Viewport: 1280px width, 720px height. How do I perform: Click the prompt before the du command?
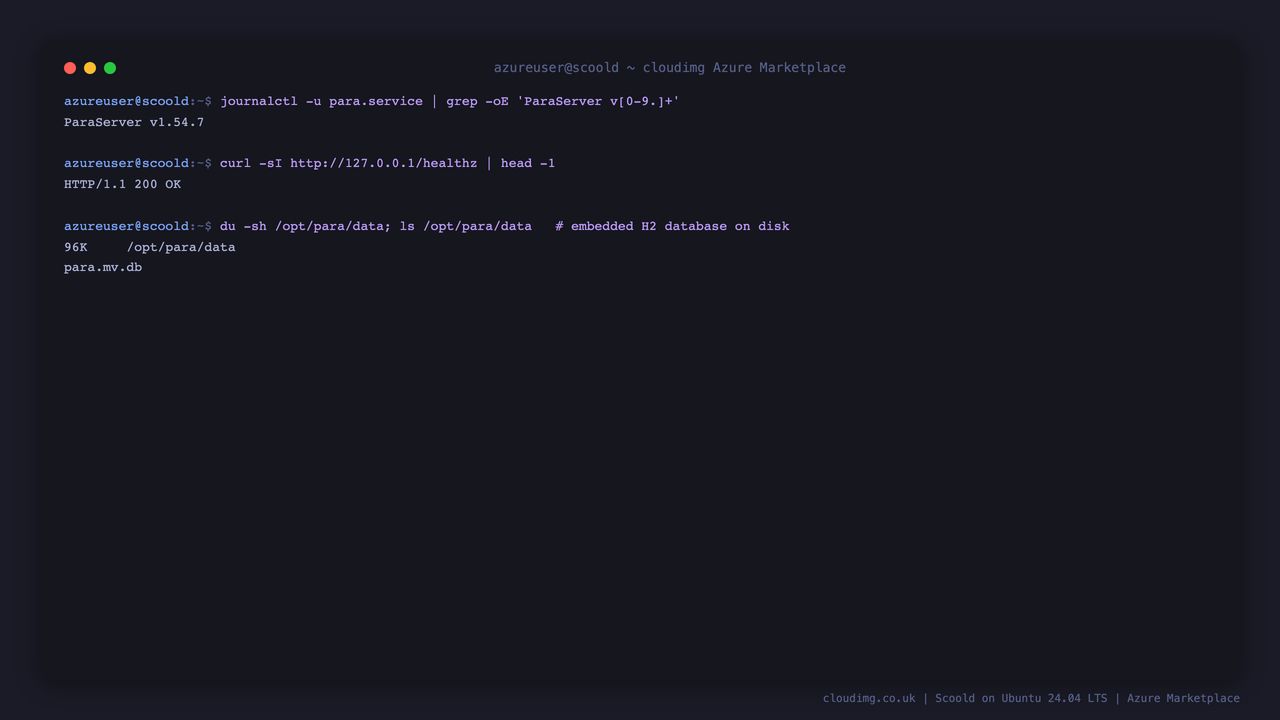pyautogui.click(x=138, y=227)
